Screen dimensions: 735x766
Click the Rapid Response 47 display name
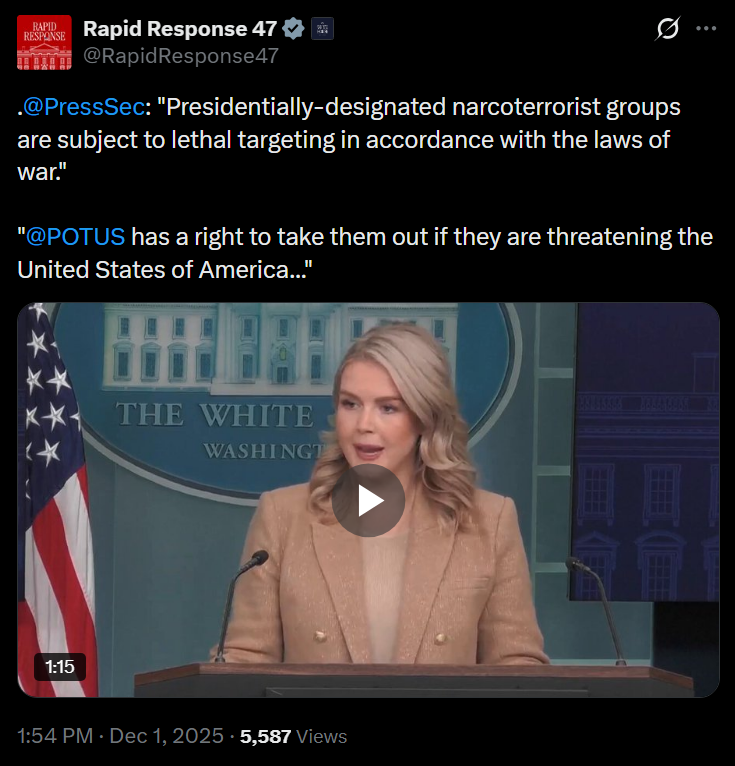tap(180, 29)
